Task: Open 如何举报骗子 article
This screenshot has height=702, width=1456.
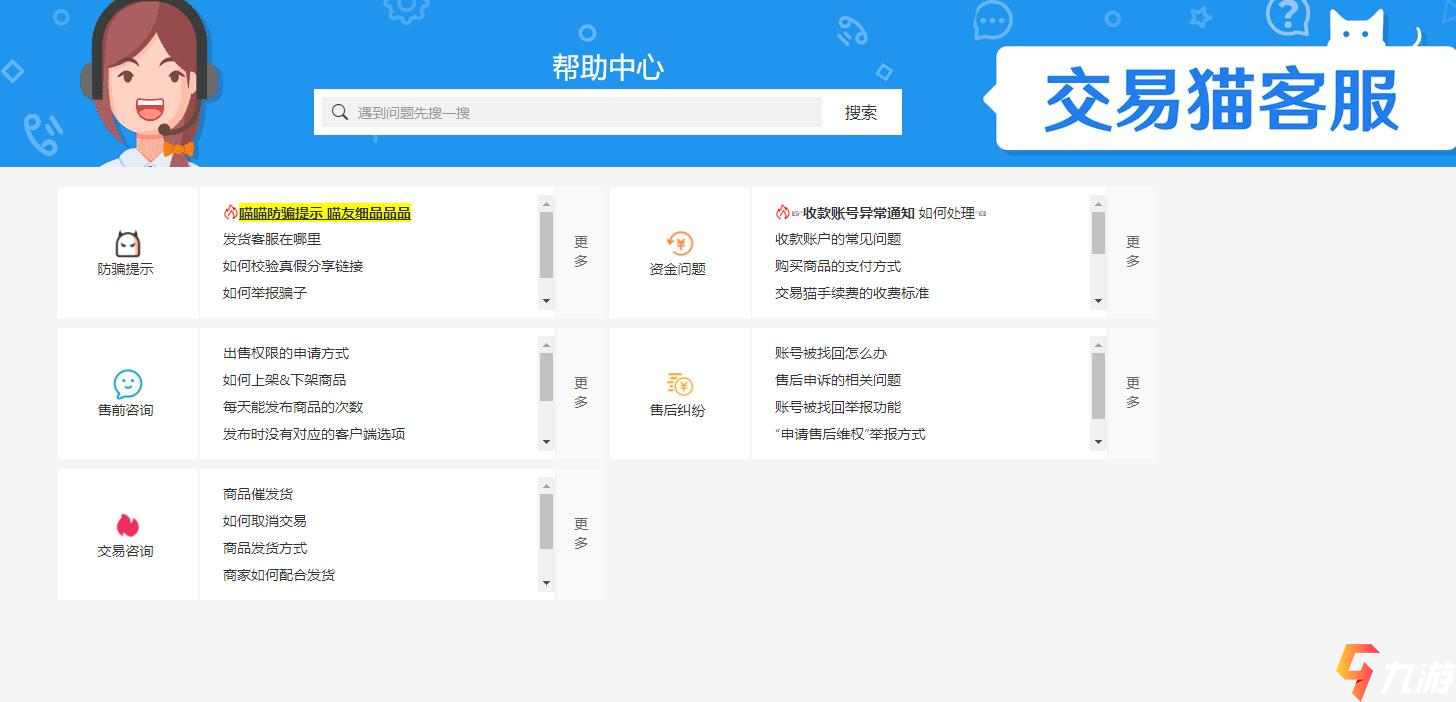Action: 265,294
